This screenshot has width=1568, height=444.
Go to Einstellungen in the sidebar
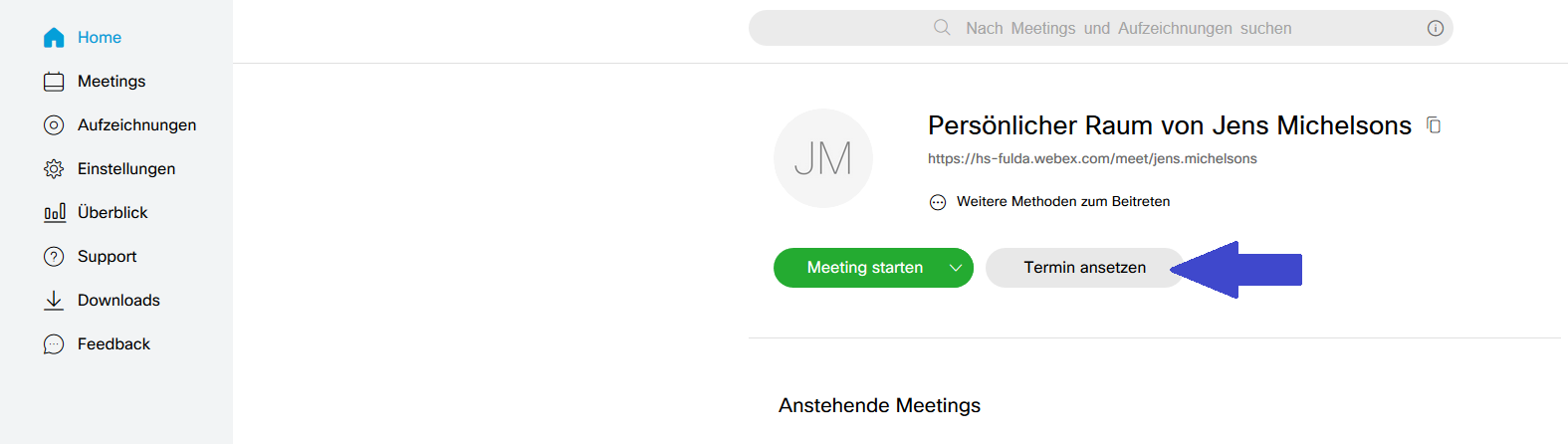pos(126,169)
